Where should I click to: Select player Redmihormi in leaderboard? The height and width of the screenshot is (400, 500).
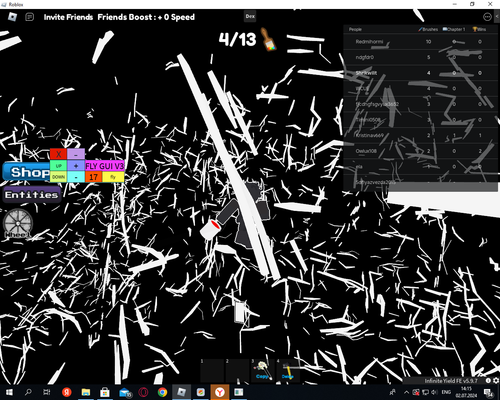[x=421, y=42]
